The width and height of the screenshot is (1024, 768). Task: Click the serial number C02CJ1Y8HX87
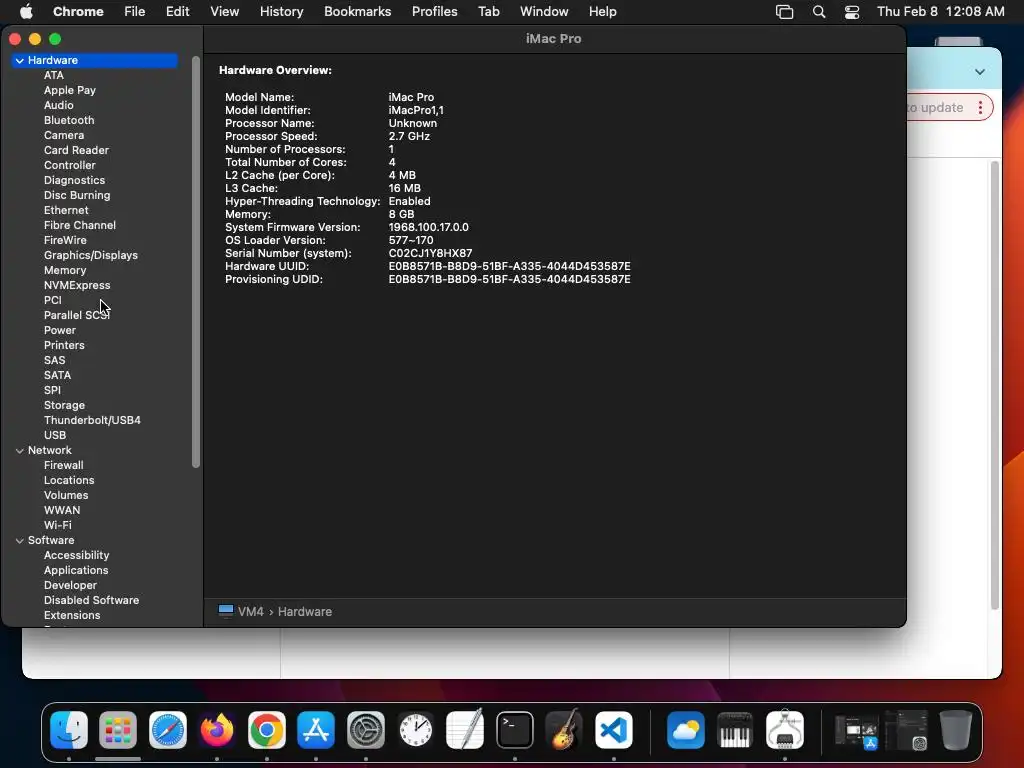(430, 253)
